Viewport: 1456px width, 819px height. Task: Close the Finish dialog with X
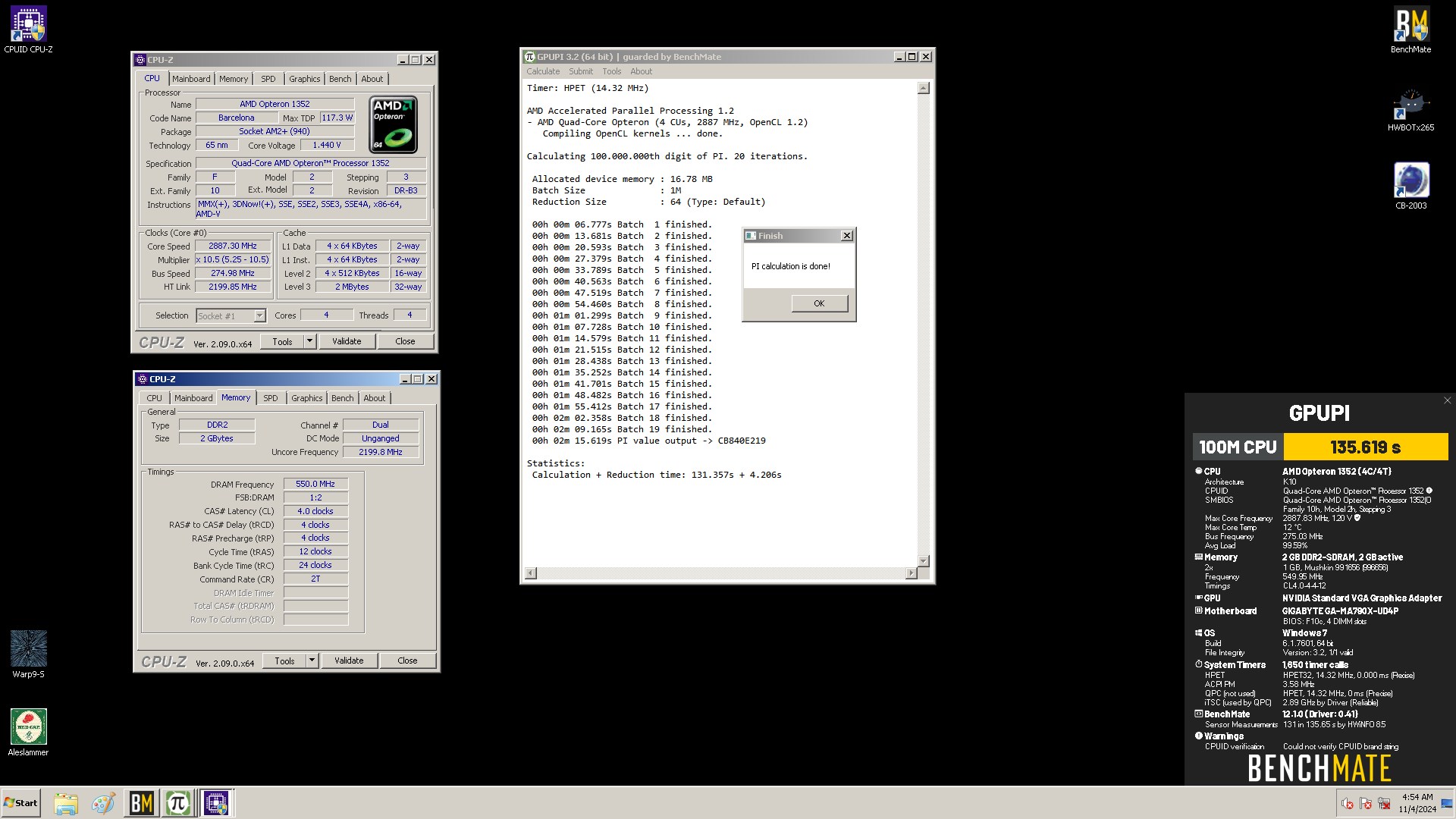click(847, 236)
